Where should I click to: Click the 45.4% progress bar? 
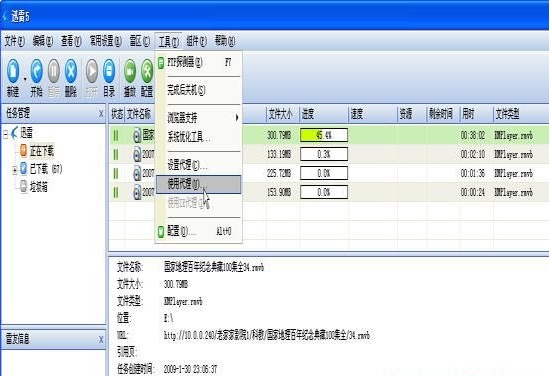pos(324,135)
